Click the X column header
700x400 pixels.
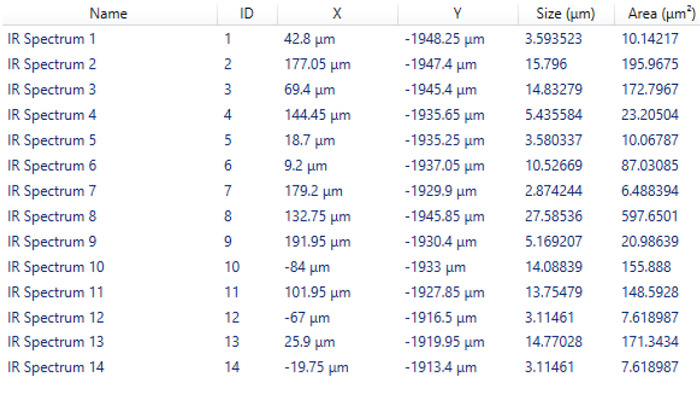pos(337,13)
